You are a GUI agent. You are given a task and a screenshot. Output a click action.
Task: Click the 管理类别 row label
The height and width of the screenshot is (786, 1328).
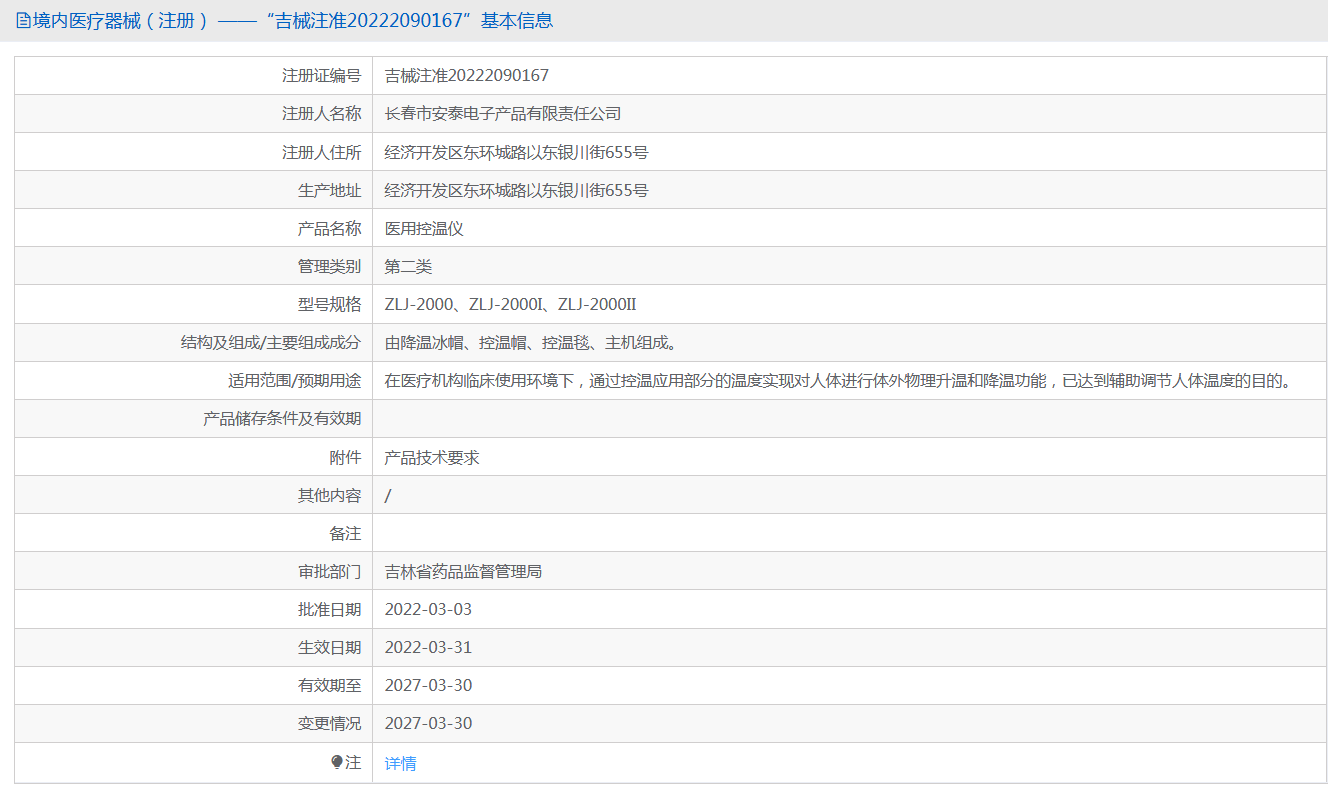pos(329,266)
